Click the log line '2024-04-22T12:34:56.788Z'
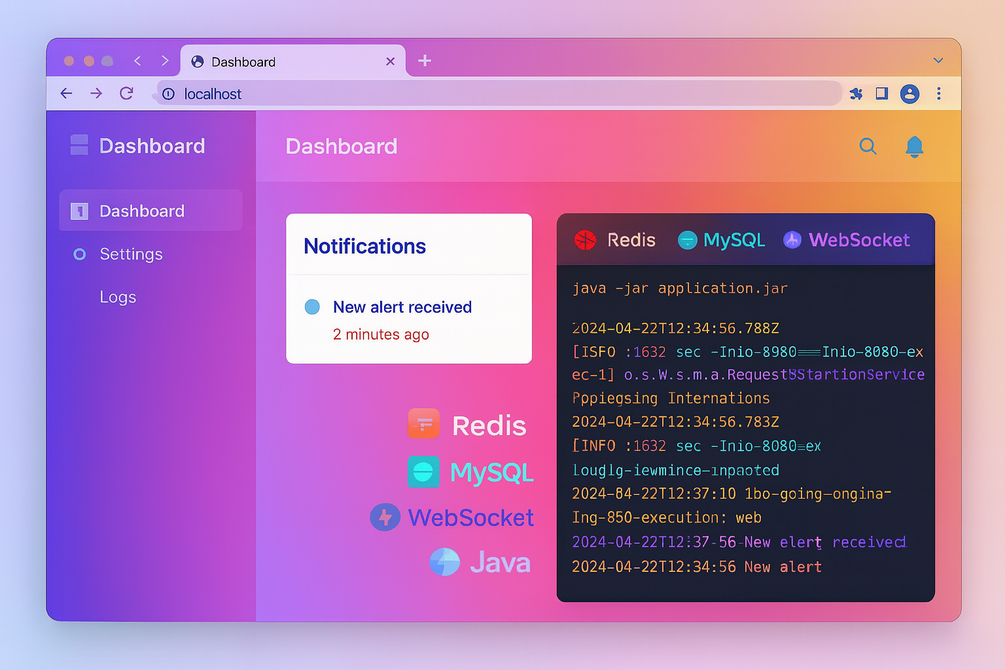Screen dimensions: 1005x670 [676, 328]
